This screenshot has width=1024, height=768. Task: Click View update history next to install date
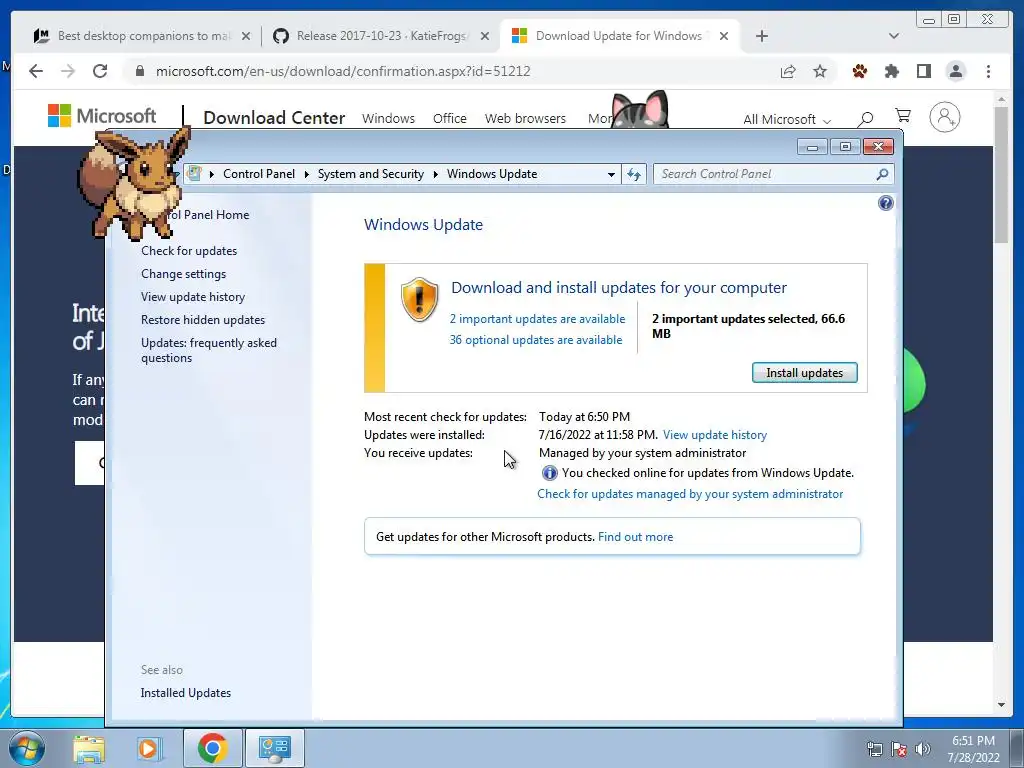pos(714,435)
